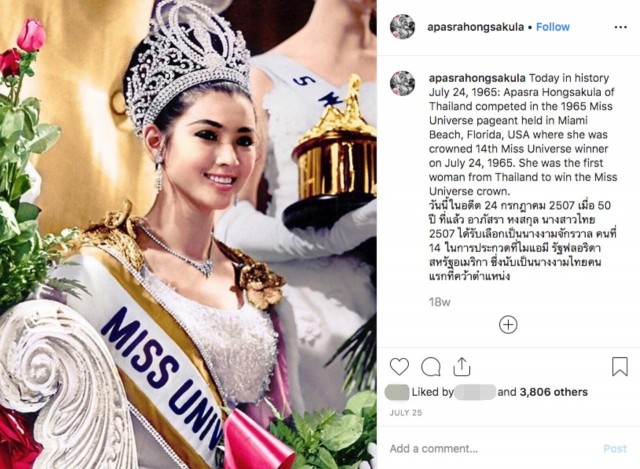
Task: Open the JULY 25 post date link
Action: pos(405,413)
